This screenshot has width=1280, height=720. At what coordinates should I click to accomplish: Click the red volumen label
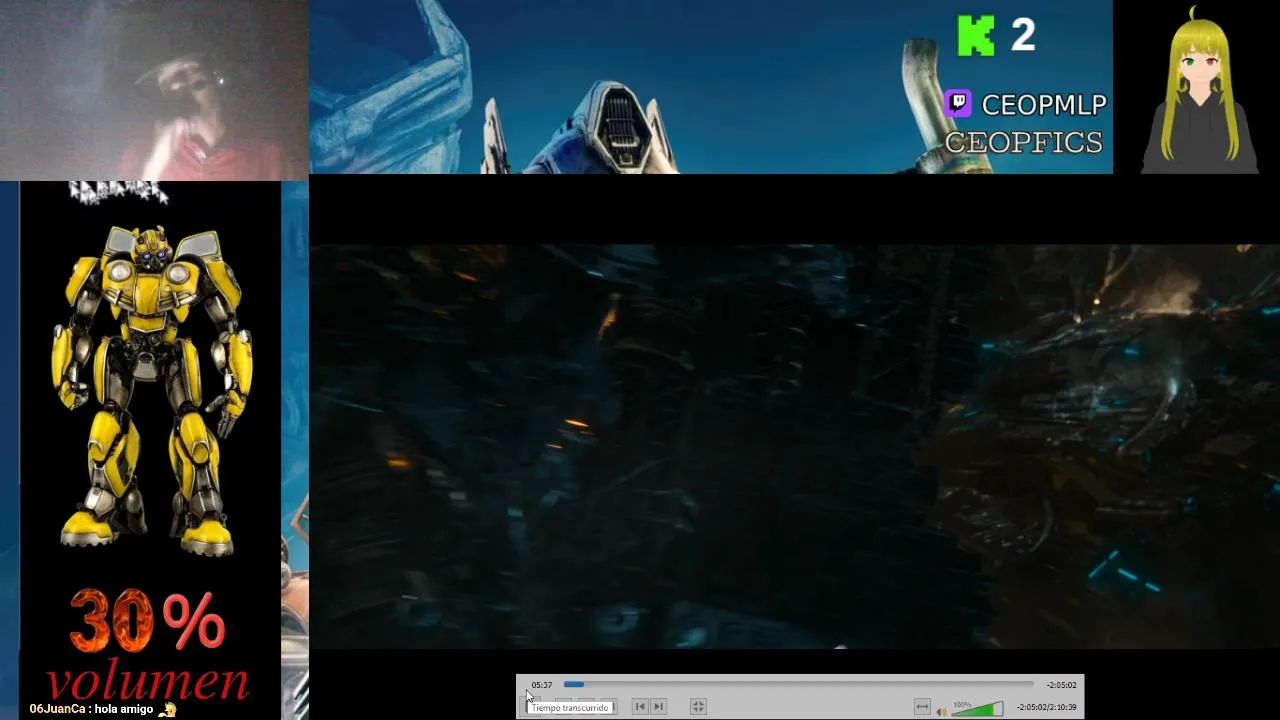tap(148, 680)
